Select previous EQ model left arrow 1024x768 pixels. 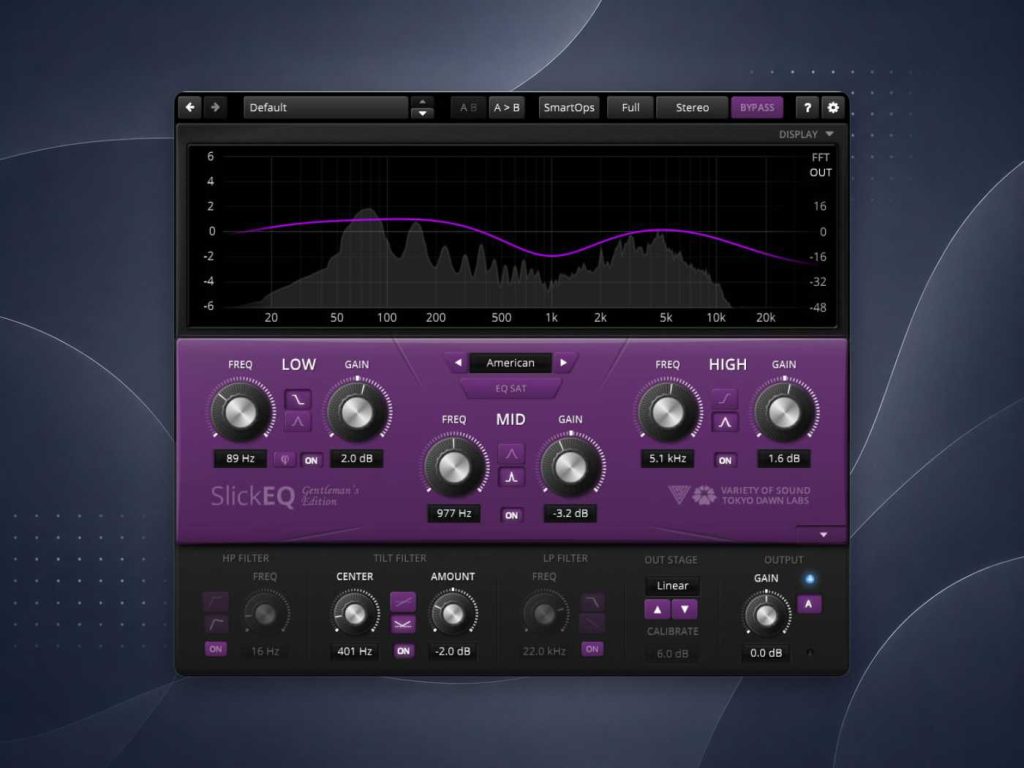458,362
